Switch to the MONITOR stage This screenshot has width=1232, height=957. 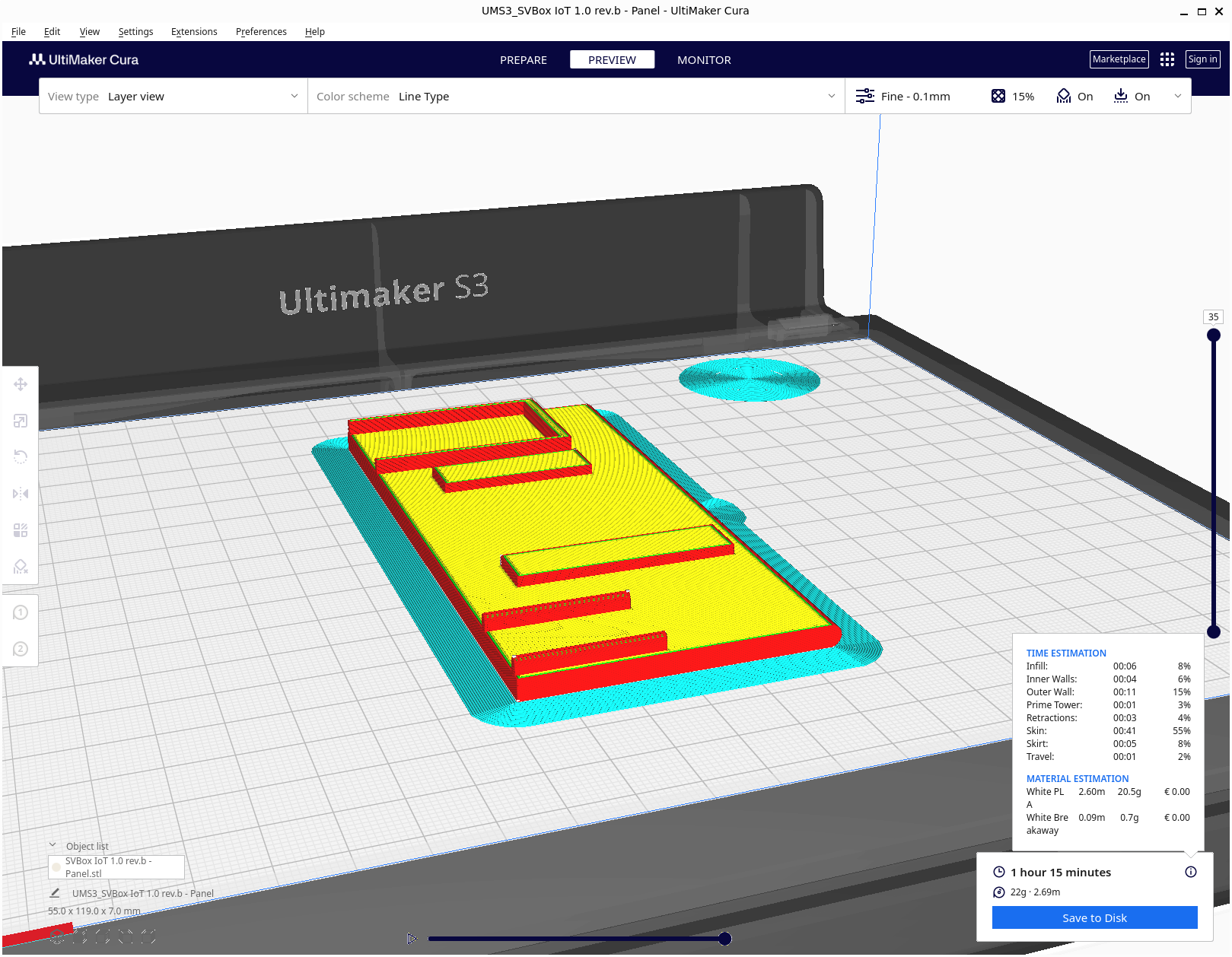point(704,60)
